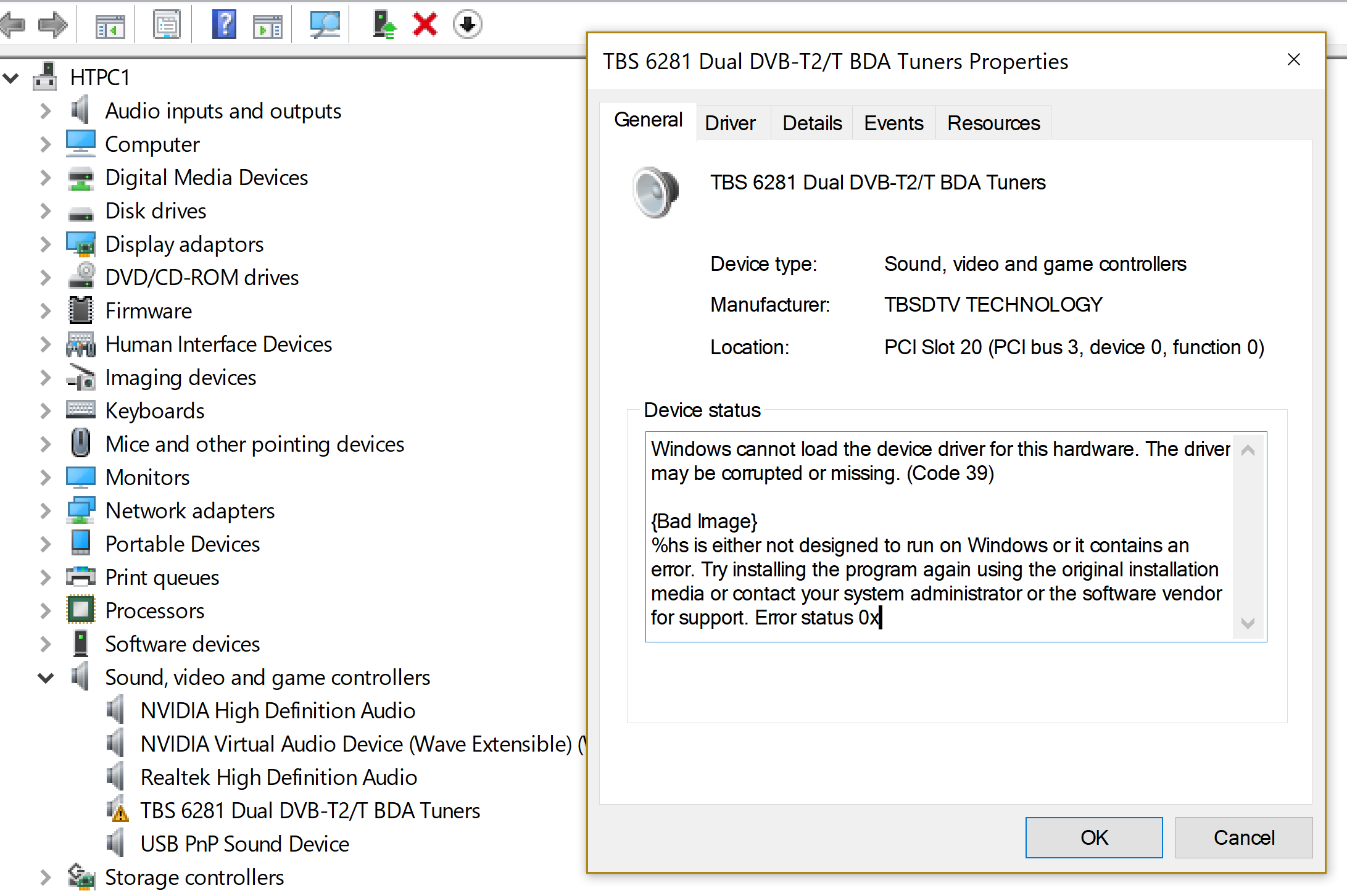
Task: Click the down-arrow disable device icon
Action: pos(467,25)
